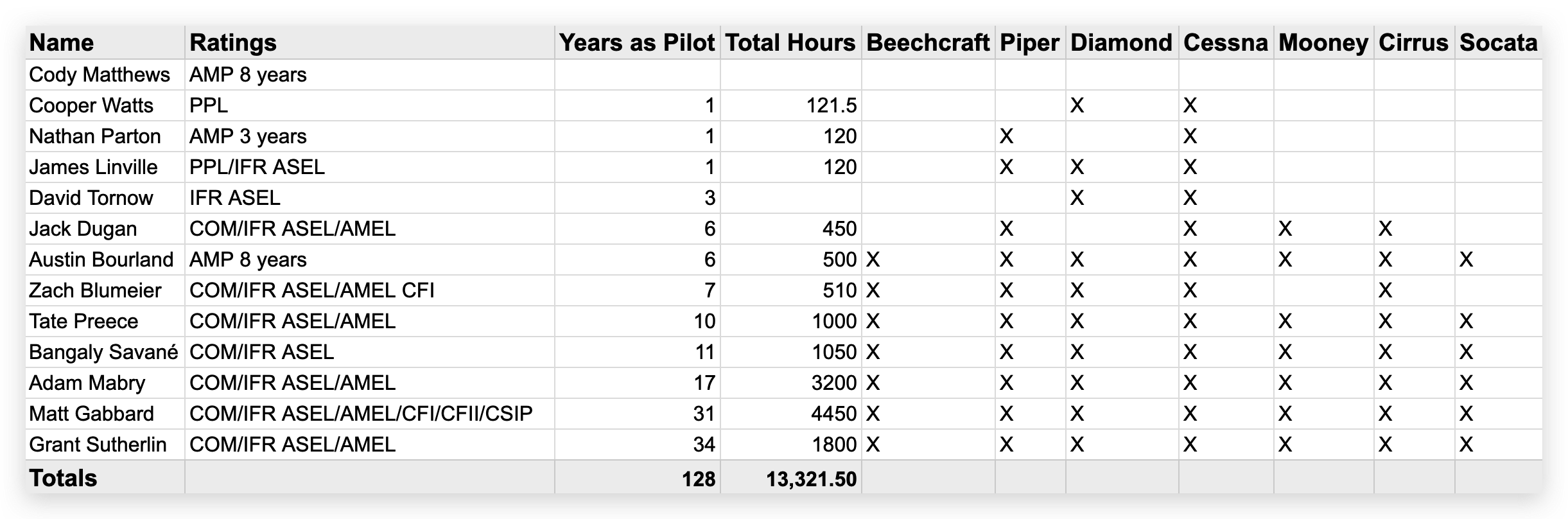Click the Total Hours column header

(x=791, y=42)
